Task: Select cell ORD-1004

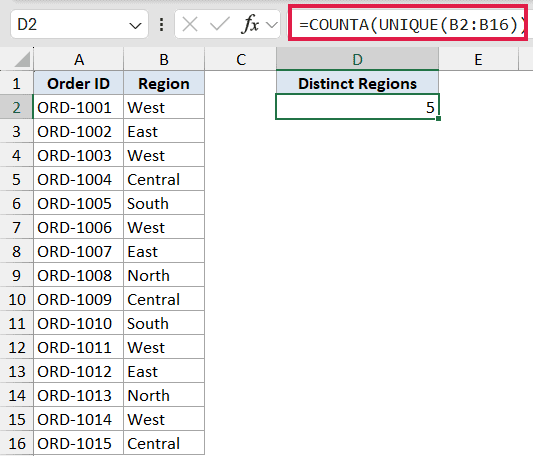Action: [79, 179]
